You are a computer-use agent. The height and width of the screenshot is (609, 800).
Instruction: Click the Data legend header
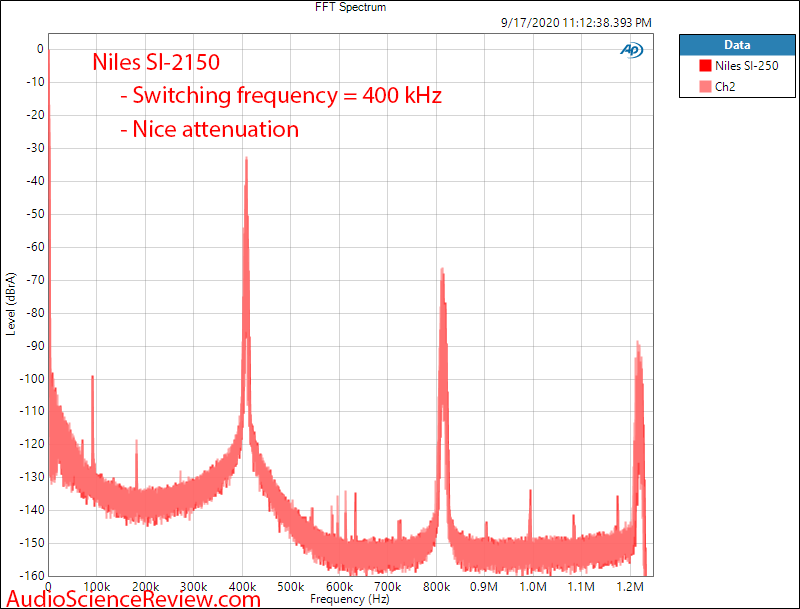tap(737, 45)
